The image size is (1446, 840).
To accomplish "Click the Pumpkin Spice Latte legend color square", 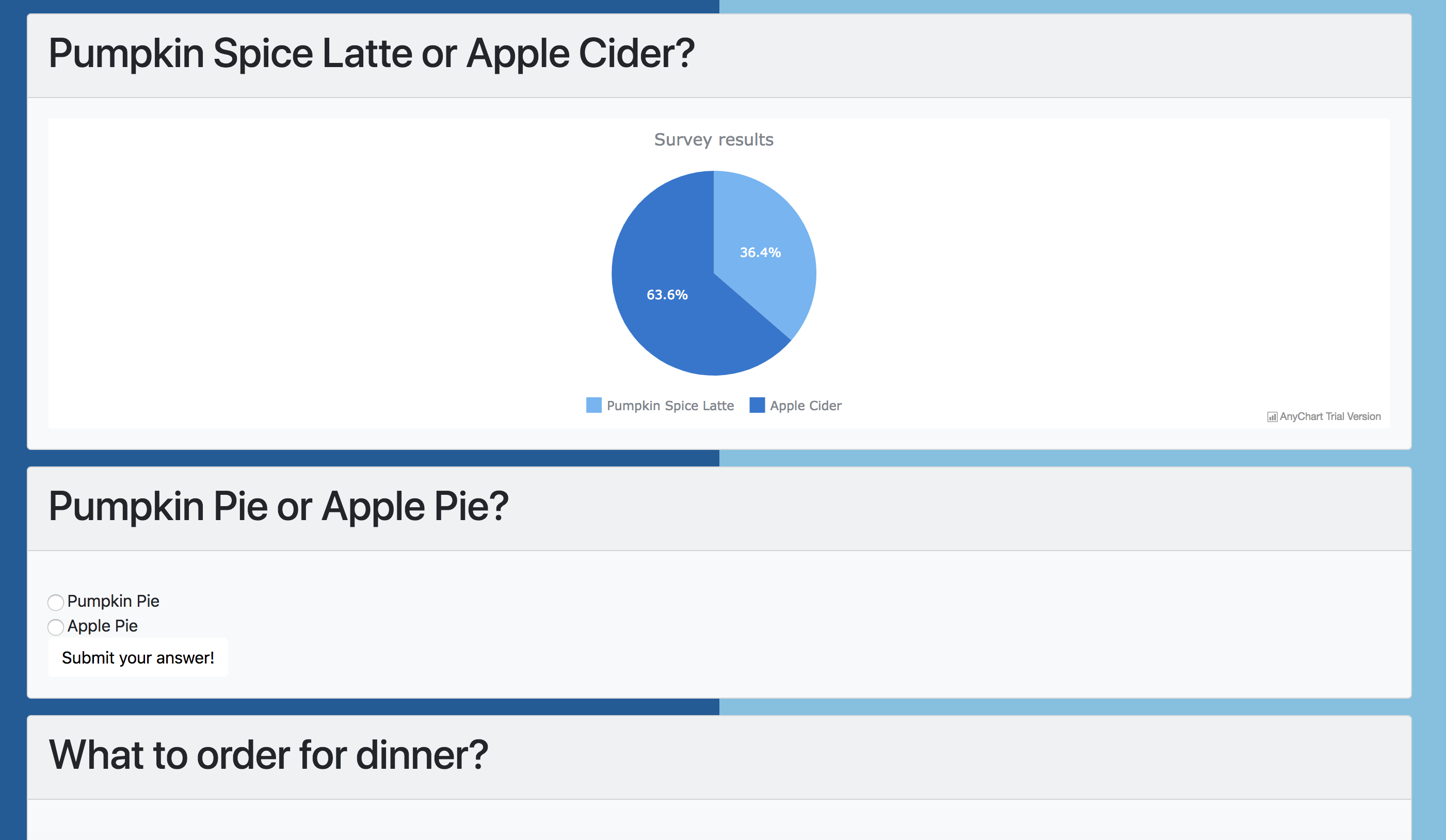I will coord(594,405).
